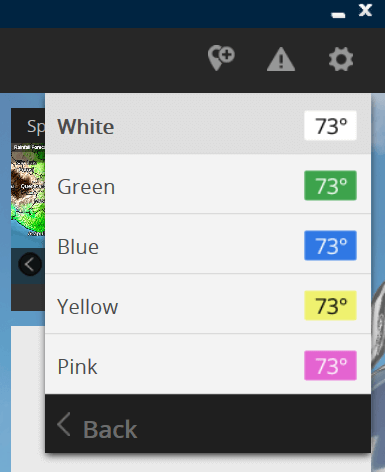
Task: Click the pink 73° swatch
Action: pos(330,366)
